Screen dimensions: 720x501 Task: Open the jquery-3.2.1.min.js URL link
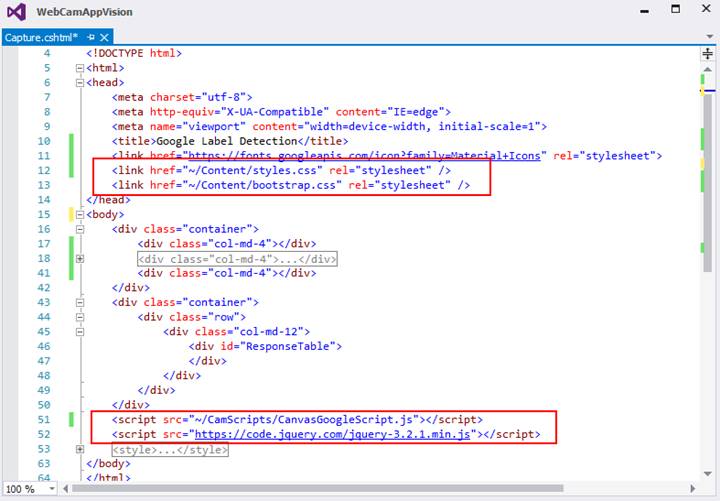coord(332,434)
